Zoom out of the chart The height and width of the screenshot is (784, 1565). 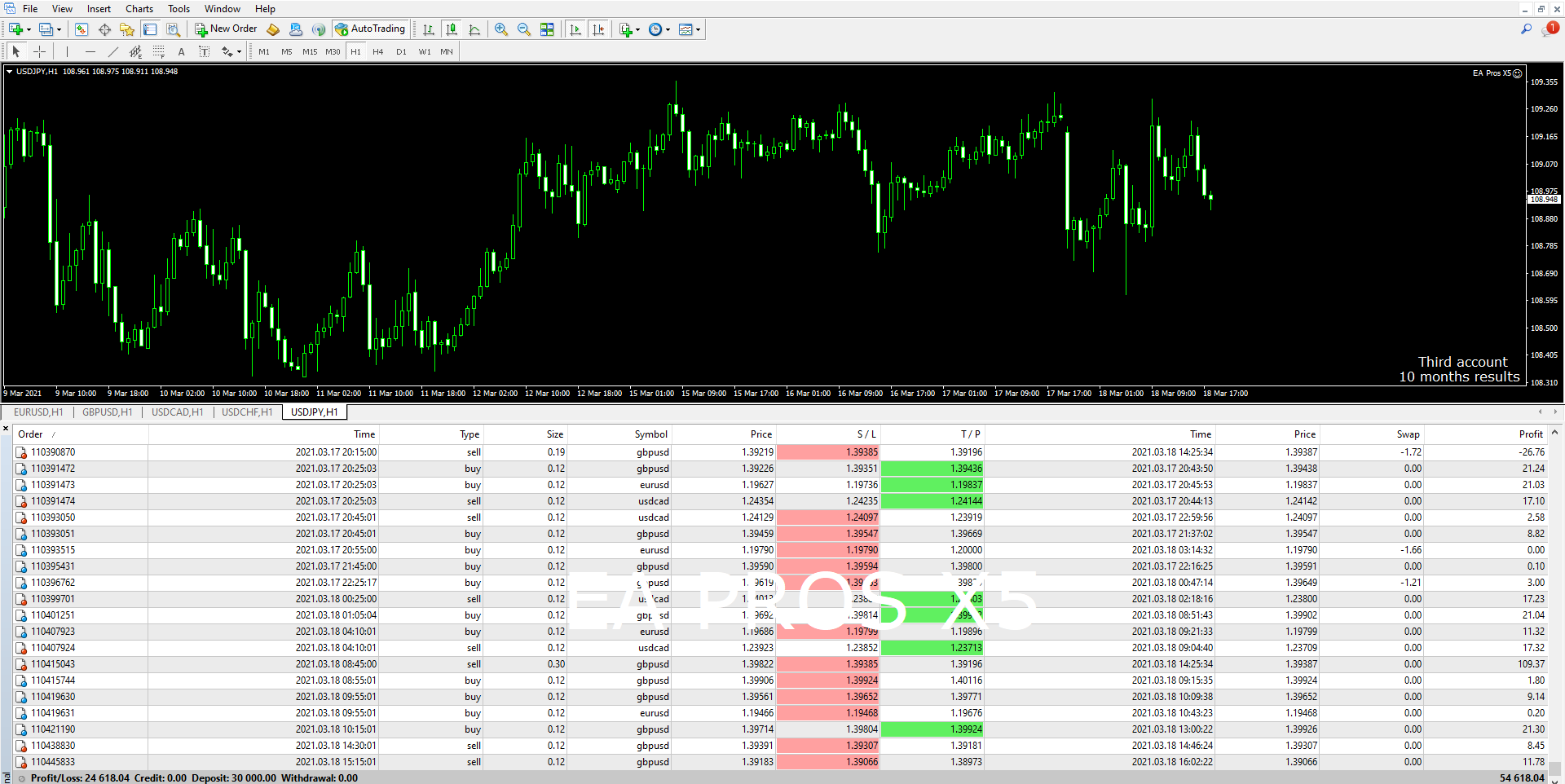[524, 29]
